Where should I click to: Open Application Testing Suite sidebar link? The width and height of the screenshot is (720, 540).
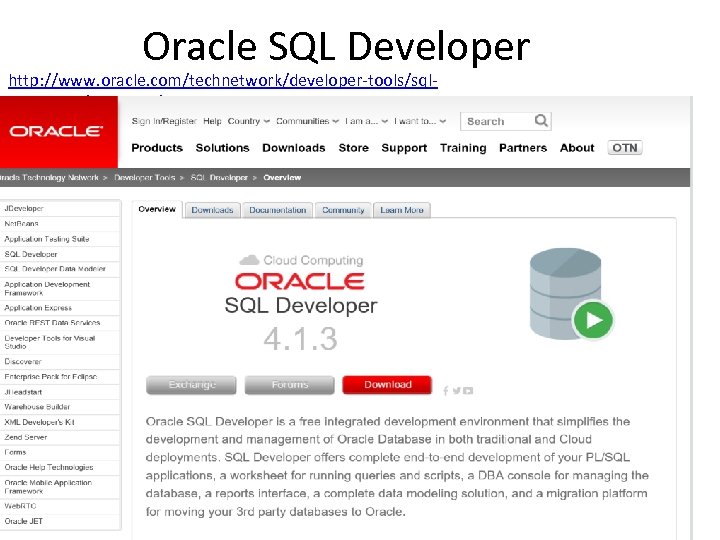60,239
